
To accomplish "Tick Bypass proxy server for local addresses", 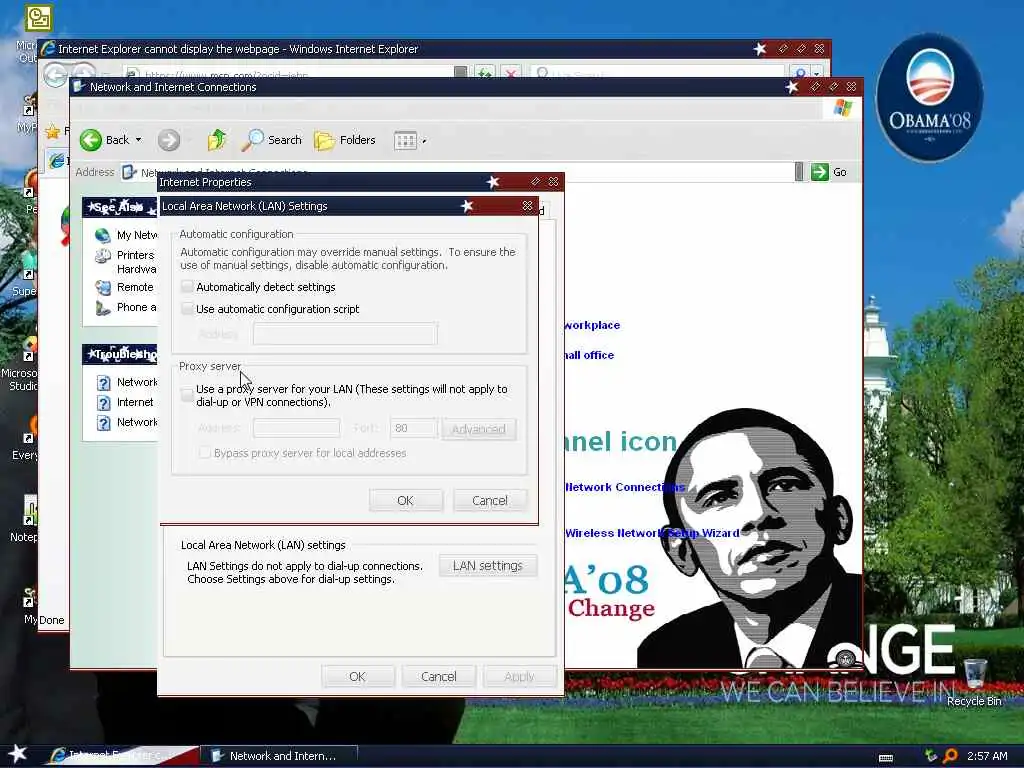I will coord(204,453).
